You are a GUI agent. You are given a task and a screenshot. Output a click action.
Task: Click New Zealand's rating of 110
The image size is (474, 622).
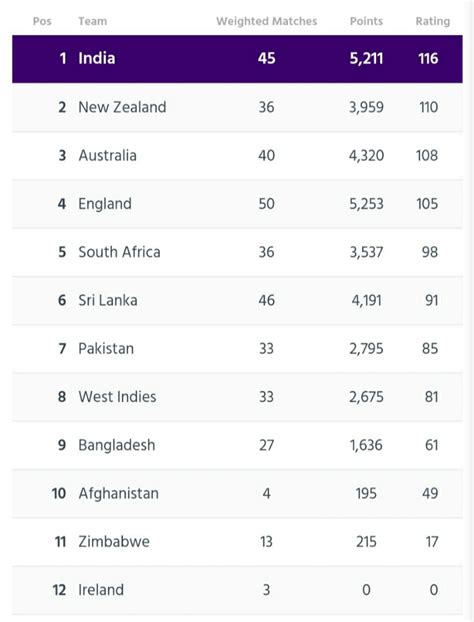coord(428,107)
